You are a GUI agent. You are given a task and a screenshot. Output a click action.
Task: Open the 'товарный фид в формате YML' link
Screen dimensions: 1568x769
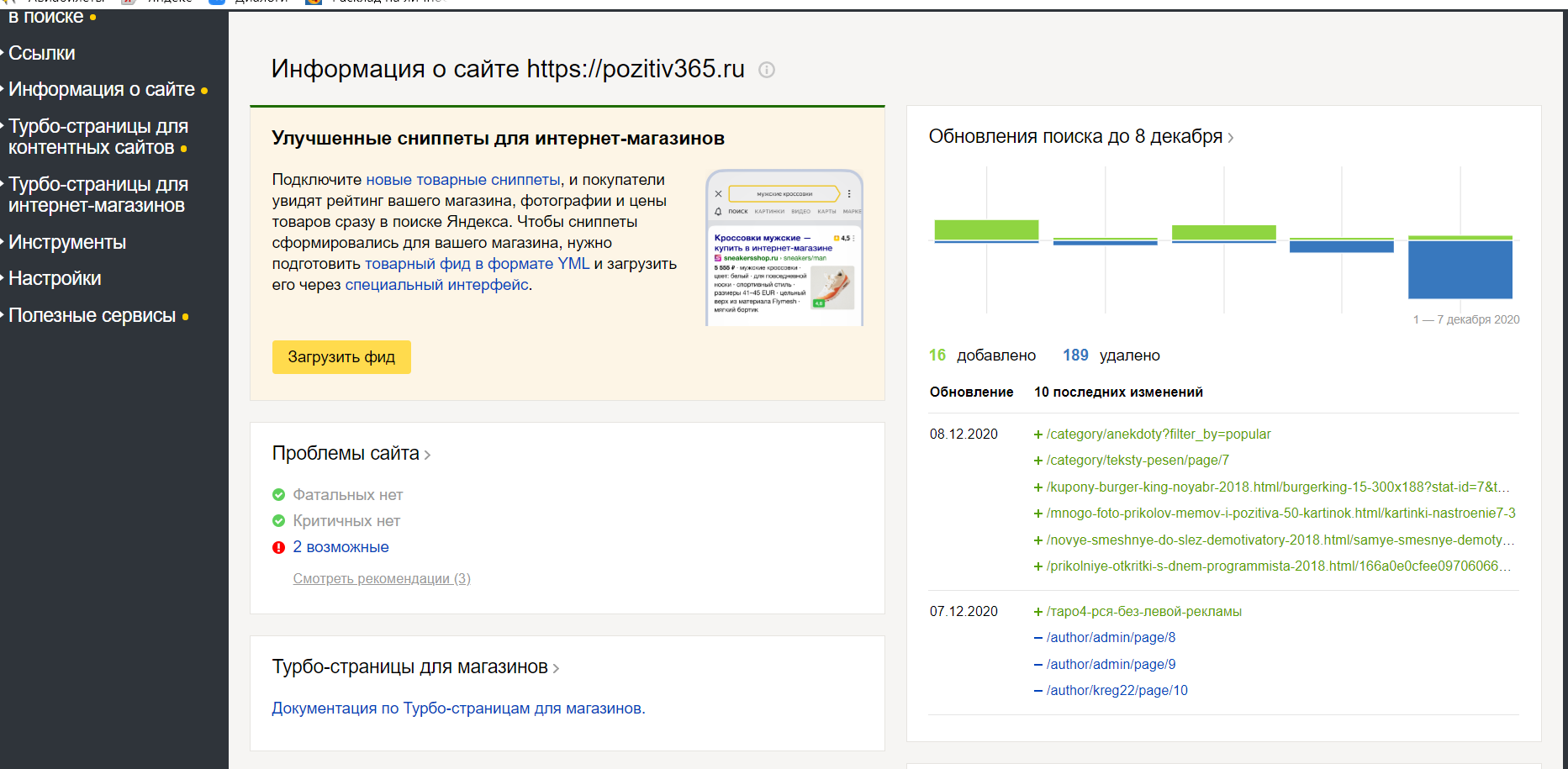(x=478, y=264)
